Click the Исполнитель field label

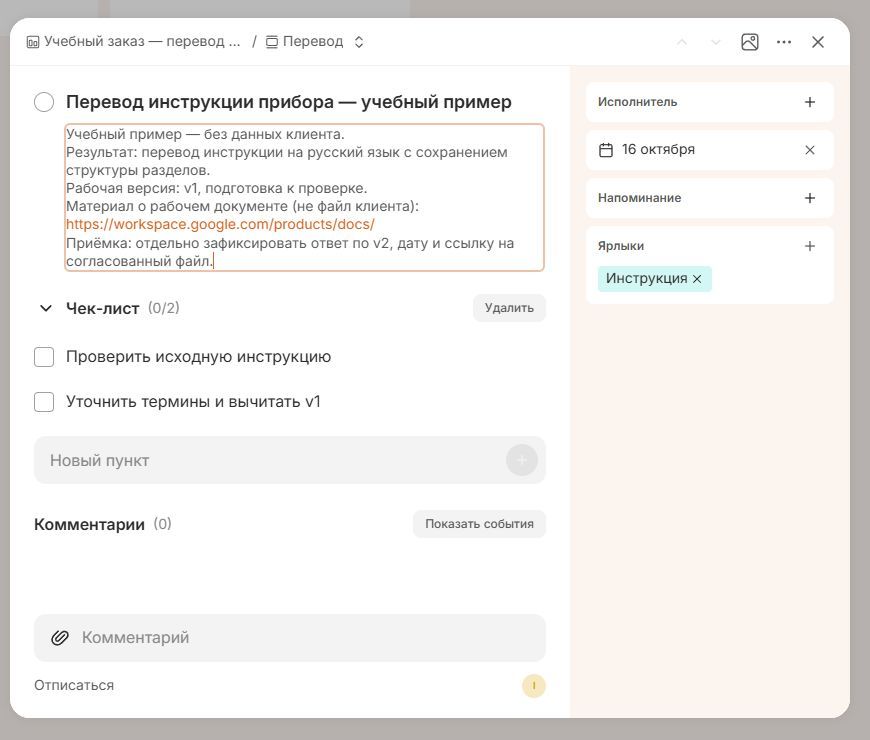coord(638,102)
